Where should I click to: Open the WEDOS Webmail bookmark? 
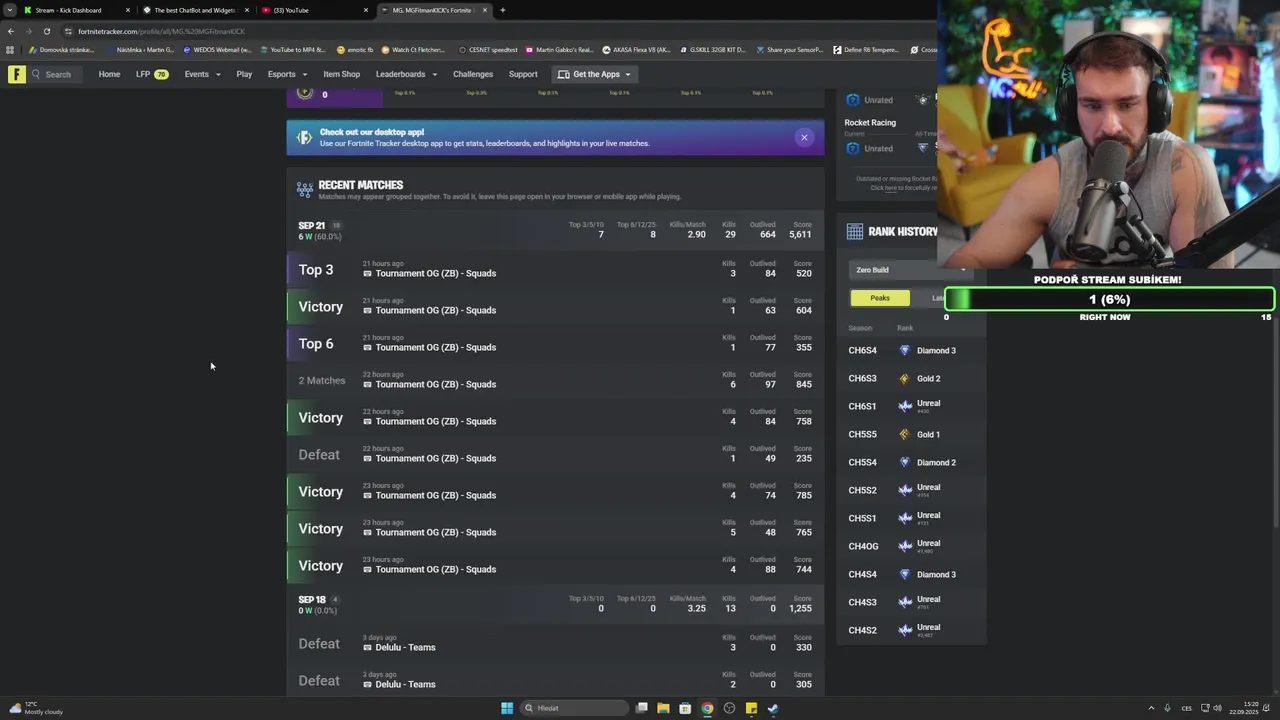(x=218, y=50)
